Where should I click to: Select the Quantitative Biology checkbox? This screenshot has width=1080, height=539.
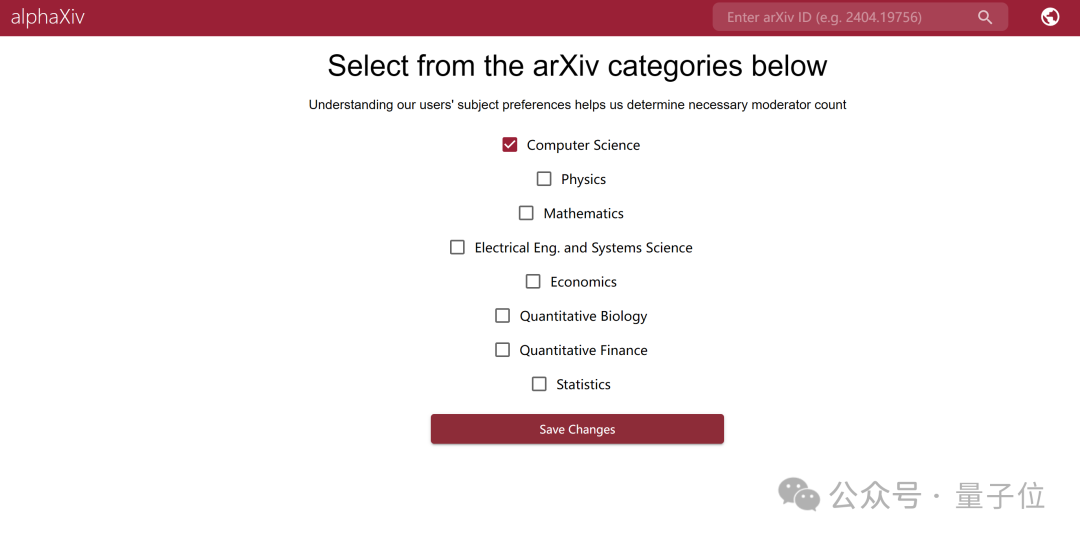[503, 315]
